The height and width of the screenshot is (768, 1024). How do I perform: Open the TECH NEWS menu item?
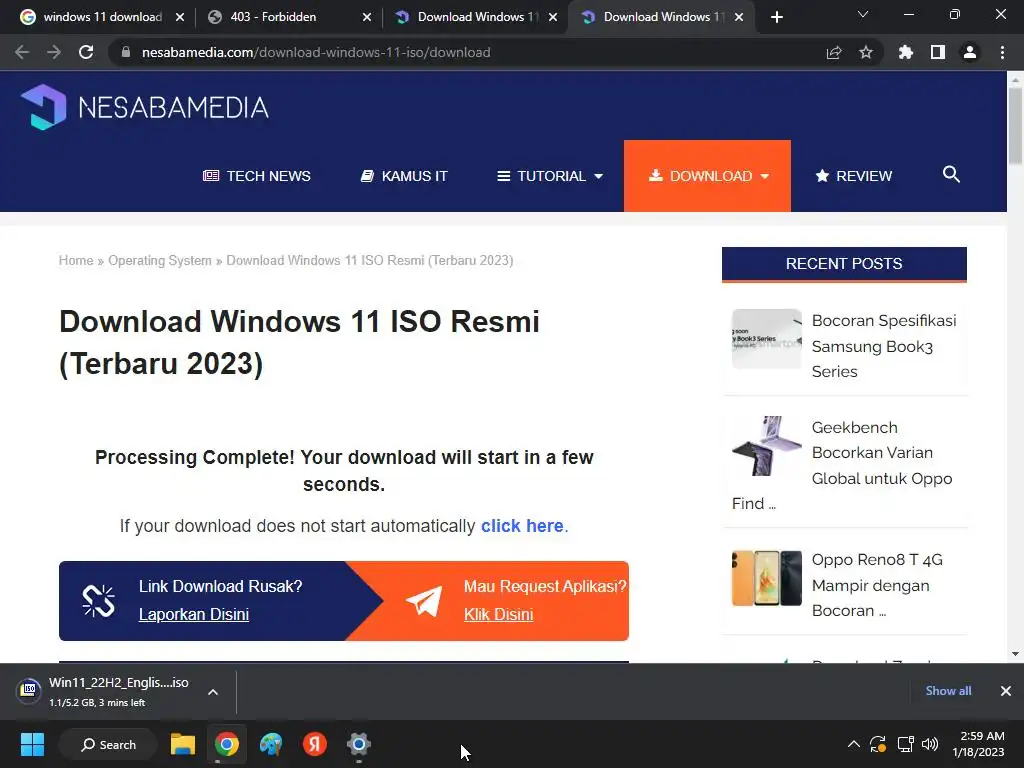(x=257, y=176)
